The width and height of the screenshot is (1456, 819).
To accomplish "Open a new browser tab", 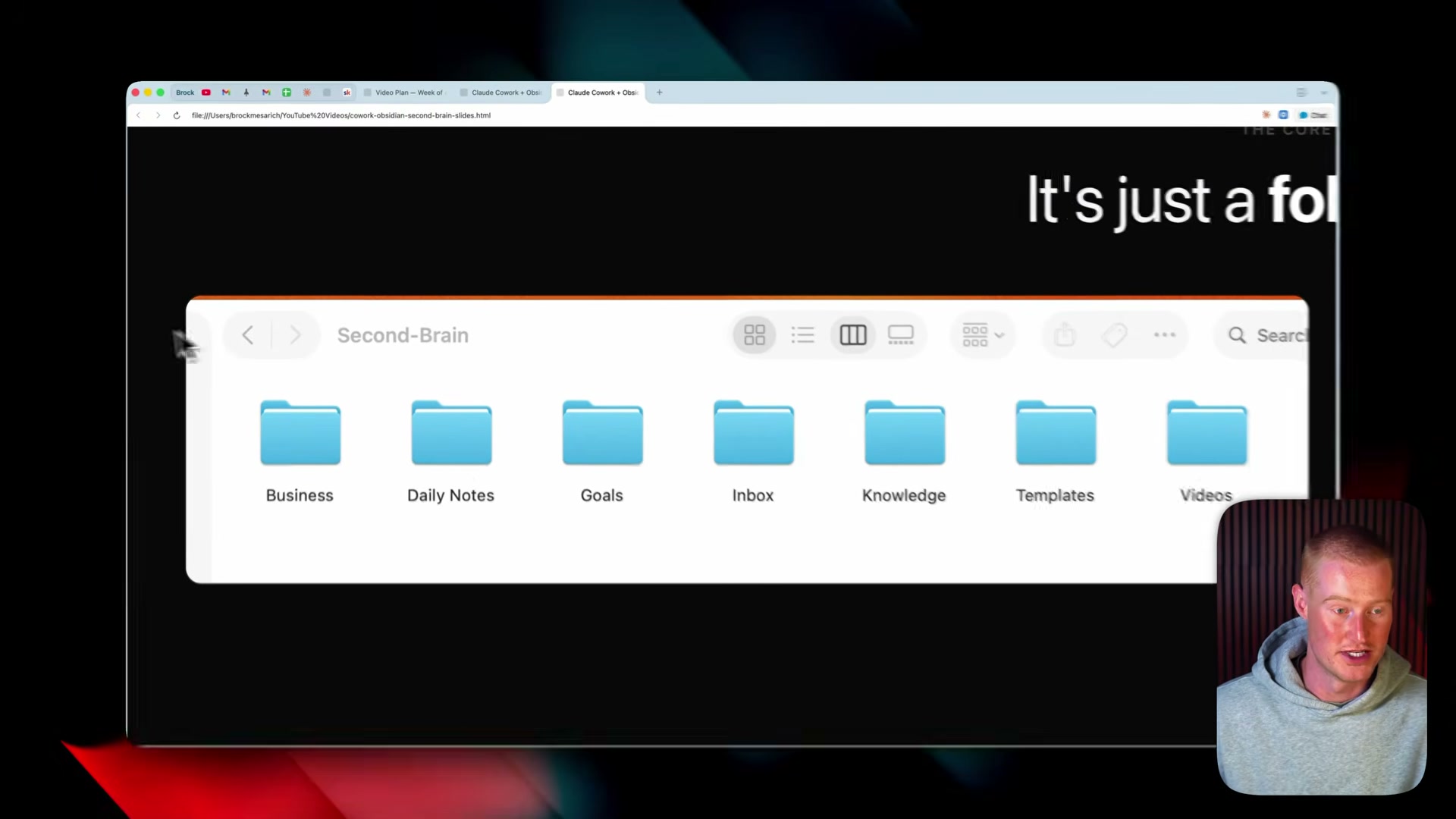I will pos(659,93).
